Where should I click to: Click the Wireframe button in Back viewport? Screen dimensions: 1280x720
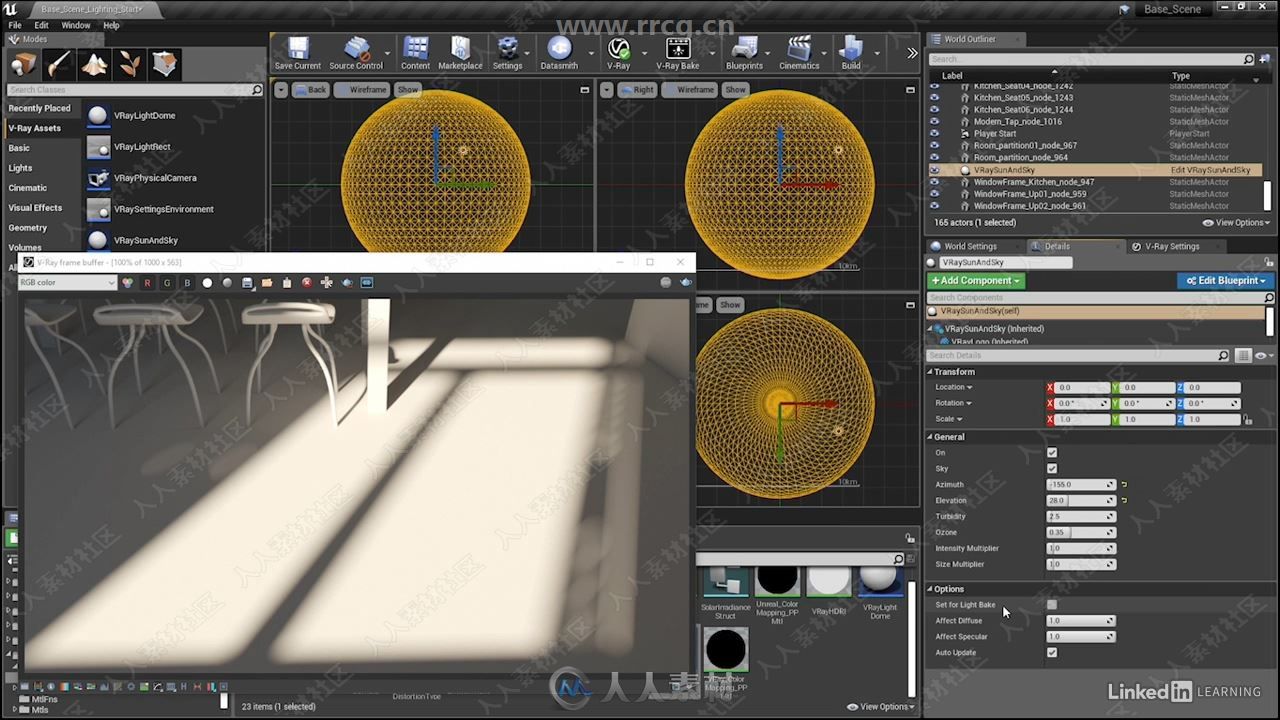362,90
